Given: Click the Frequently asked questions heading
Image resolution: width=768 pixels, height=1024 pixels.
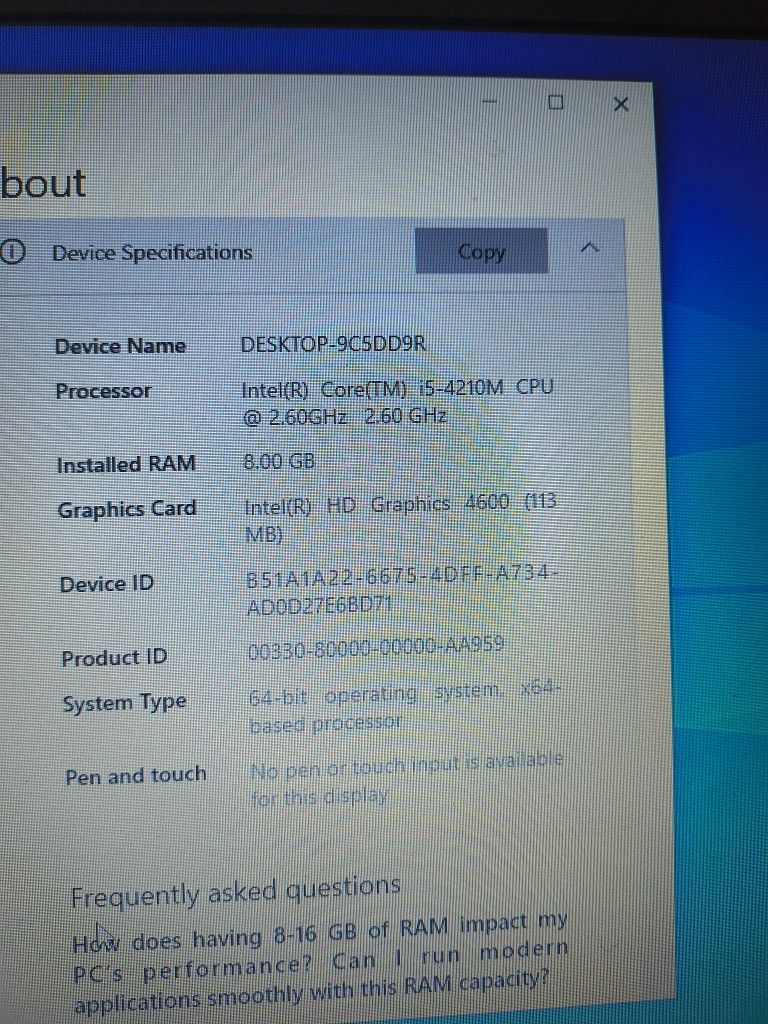Looking at the screenshot, I should [x=235, y=892].
